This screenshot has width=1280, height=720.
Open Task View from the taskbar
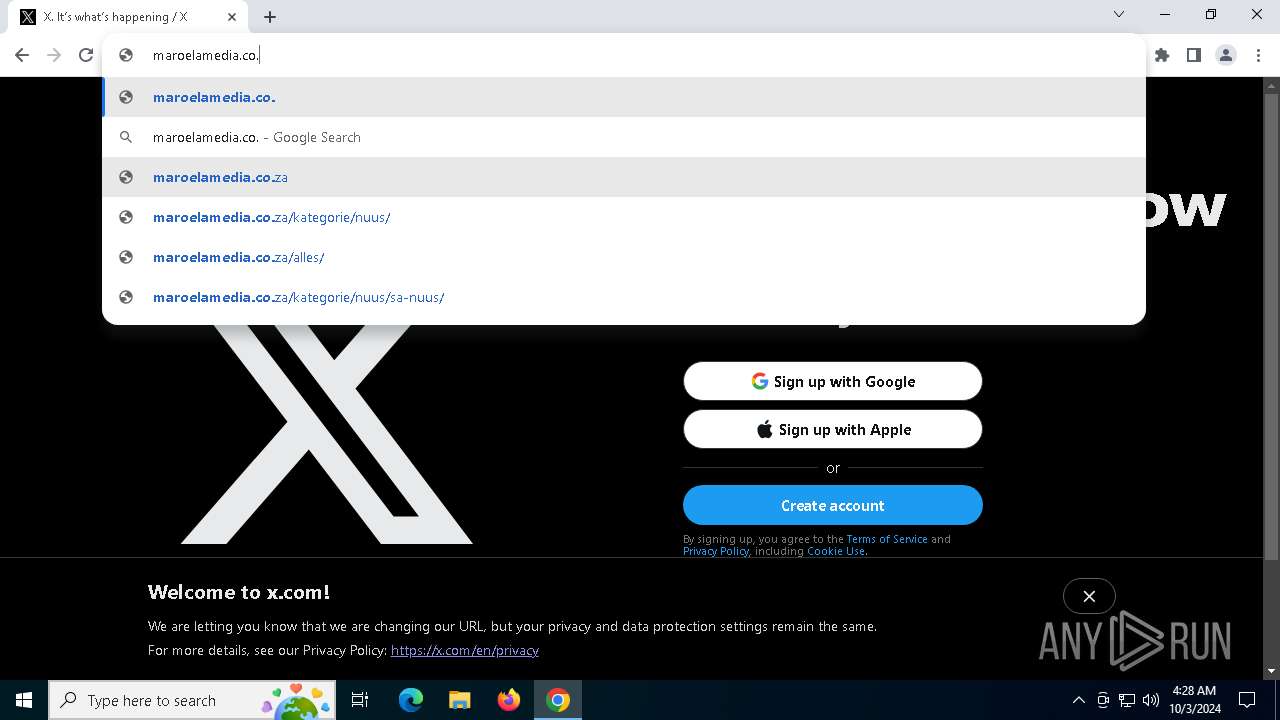[x=360, y=700]
